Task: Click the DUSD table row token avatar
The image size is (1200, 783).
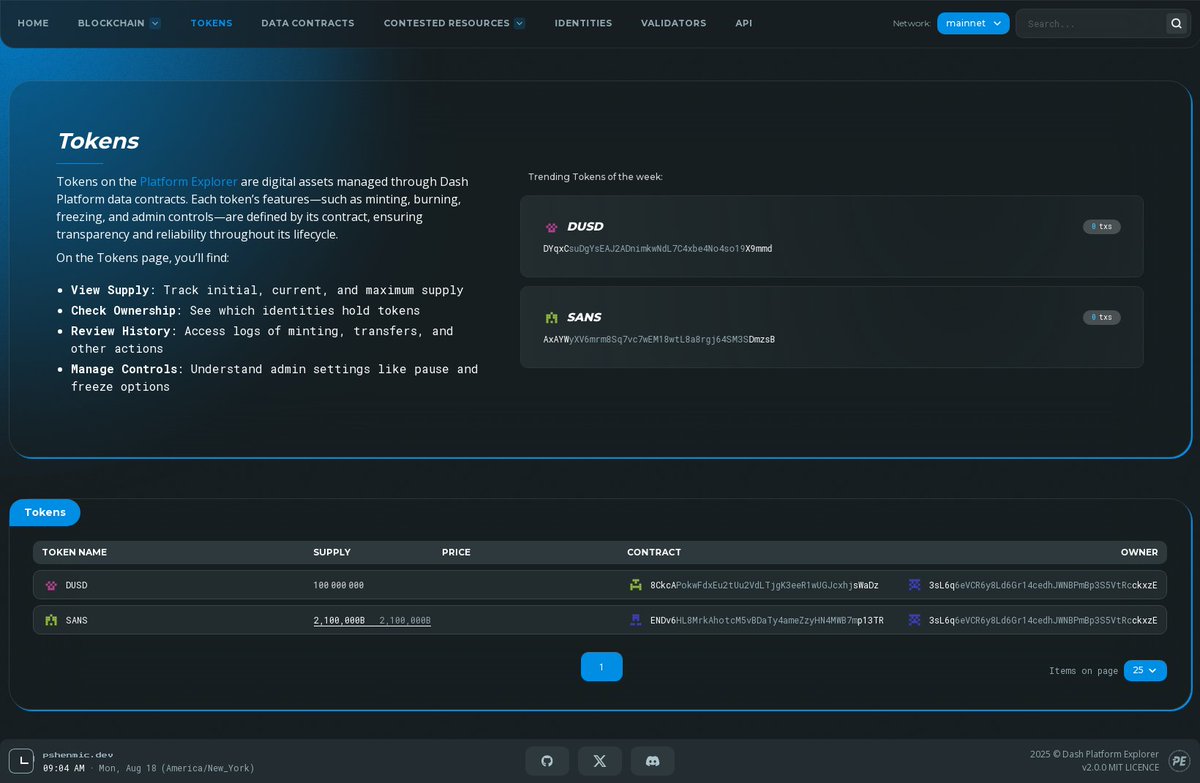Action: coord(51,585)
